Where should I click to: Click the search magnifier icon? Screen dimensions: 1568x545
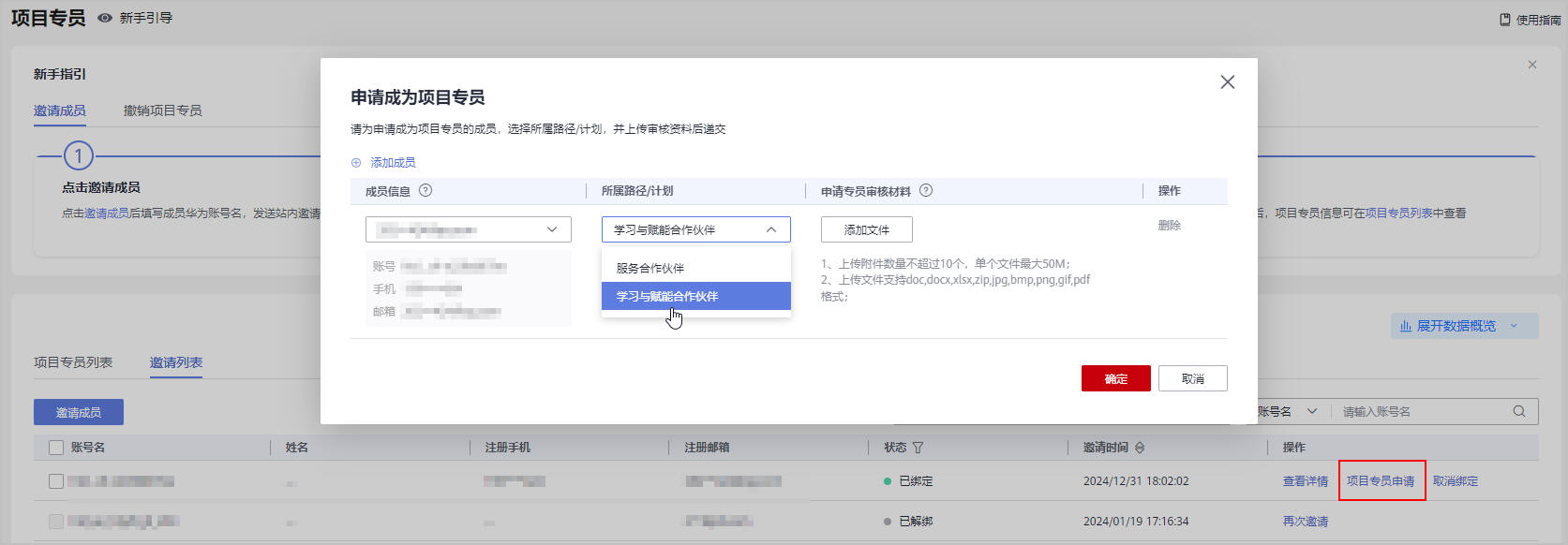pyautogui.click(x=1518, y=411)
